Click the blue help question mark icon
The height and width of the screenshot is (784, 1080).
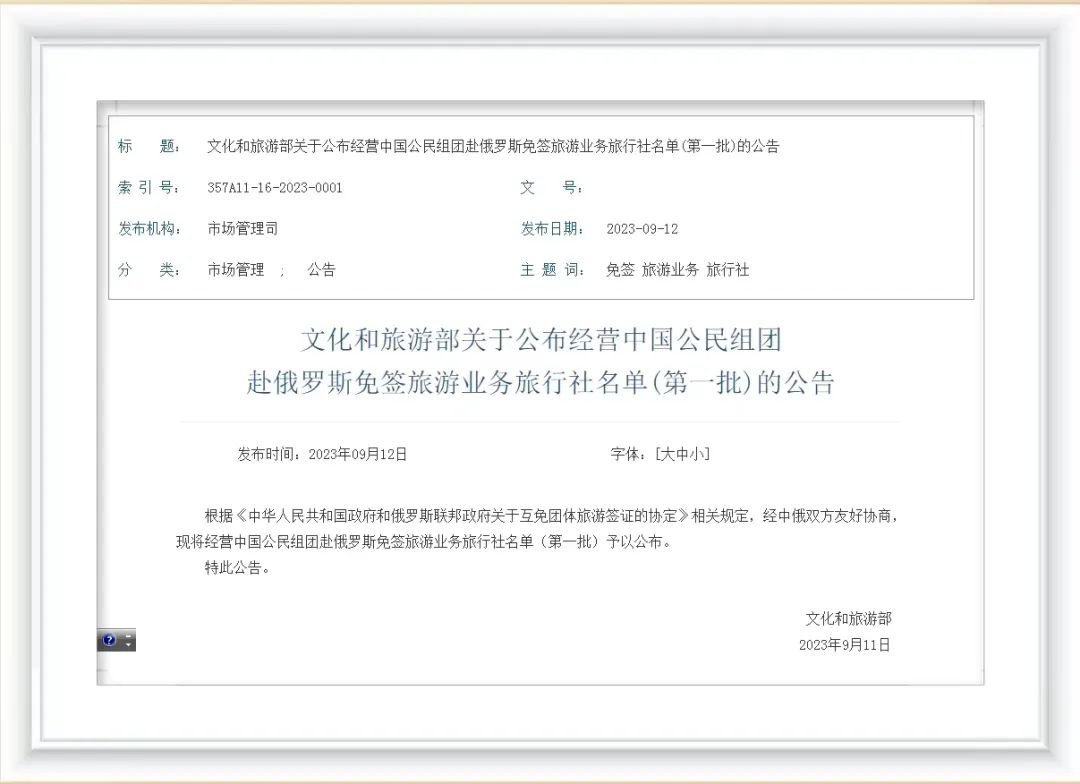tap(109, 640)
